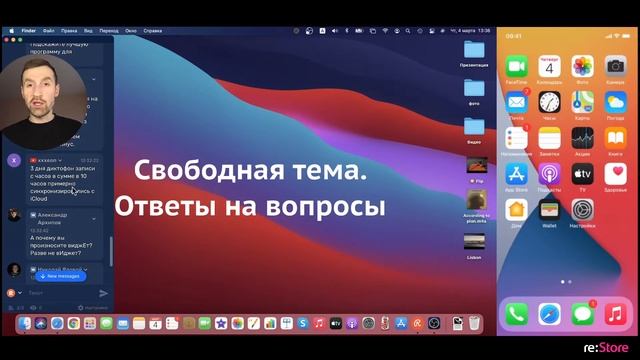This screenshot has height=360, width=640.
Task: Tap the Clock app on the iPhone
Action: click(549, 102)
